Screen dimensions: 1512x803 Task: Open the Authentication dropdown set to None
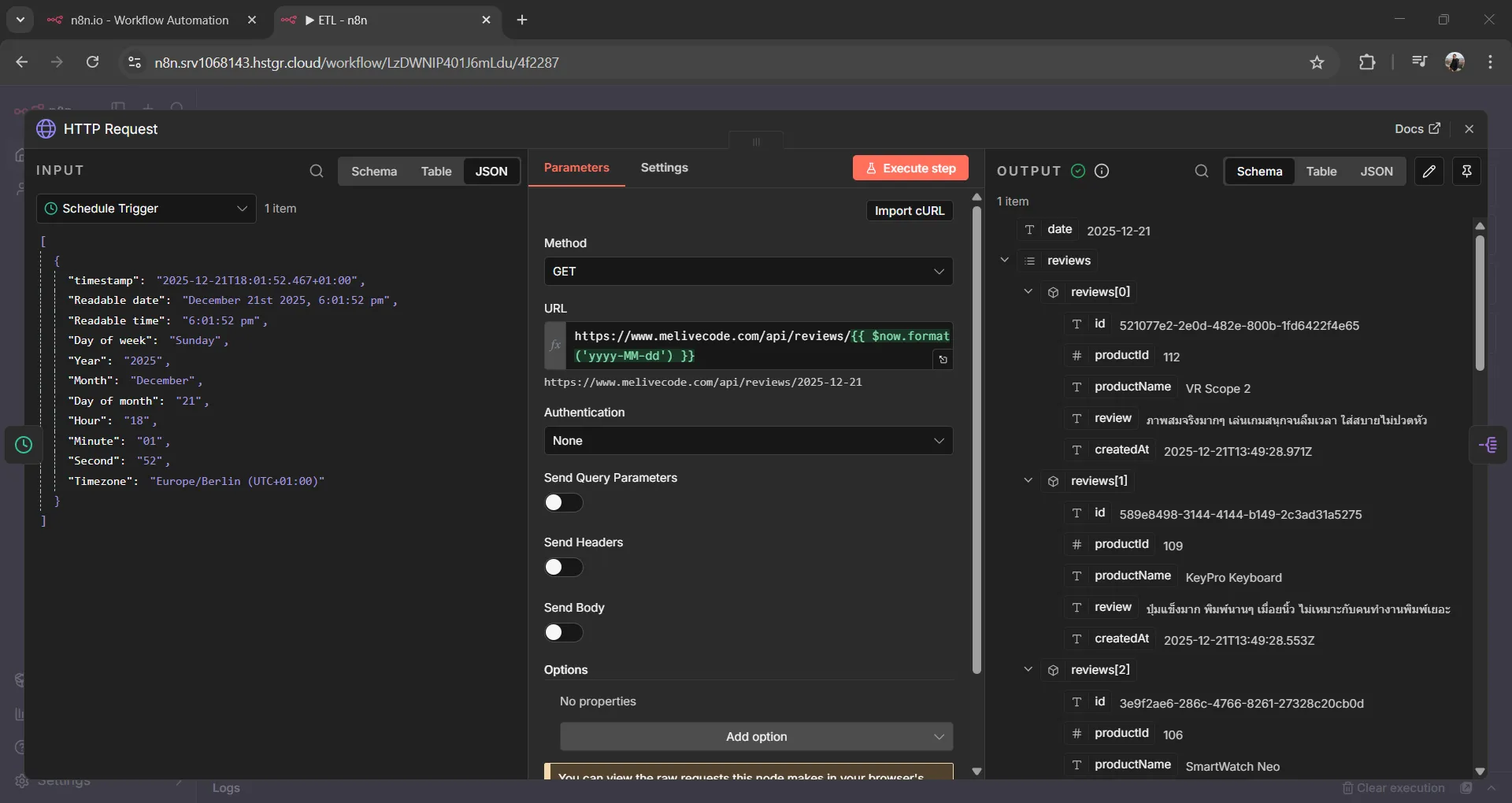747,441
